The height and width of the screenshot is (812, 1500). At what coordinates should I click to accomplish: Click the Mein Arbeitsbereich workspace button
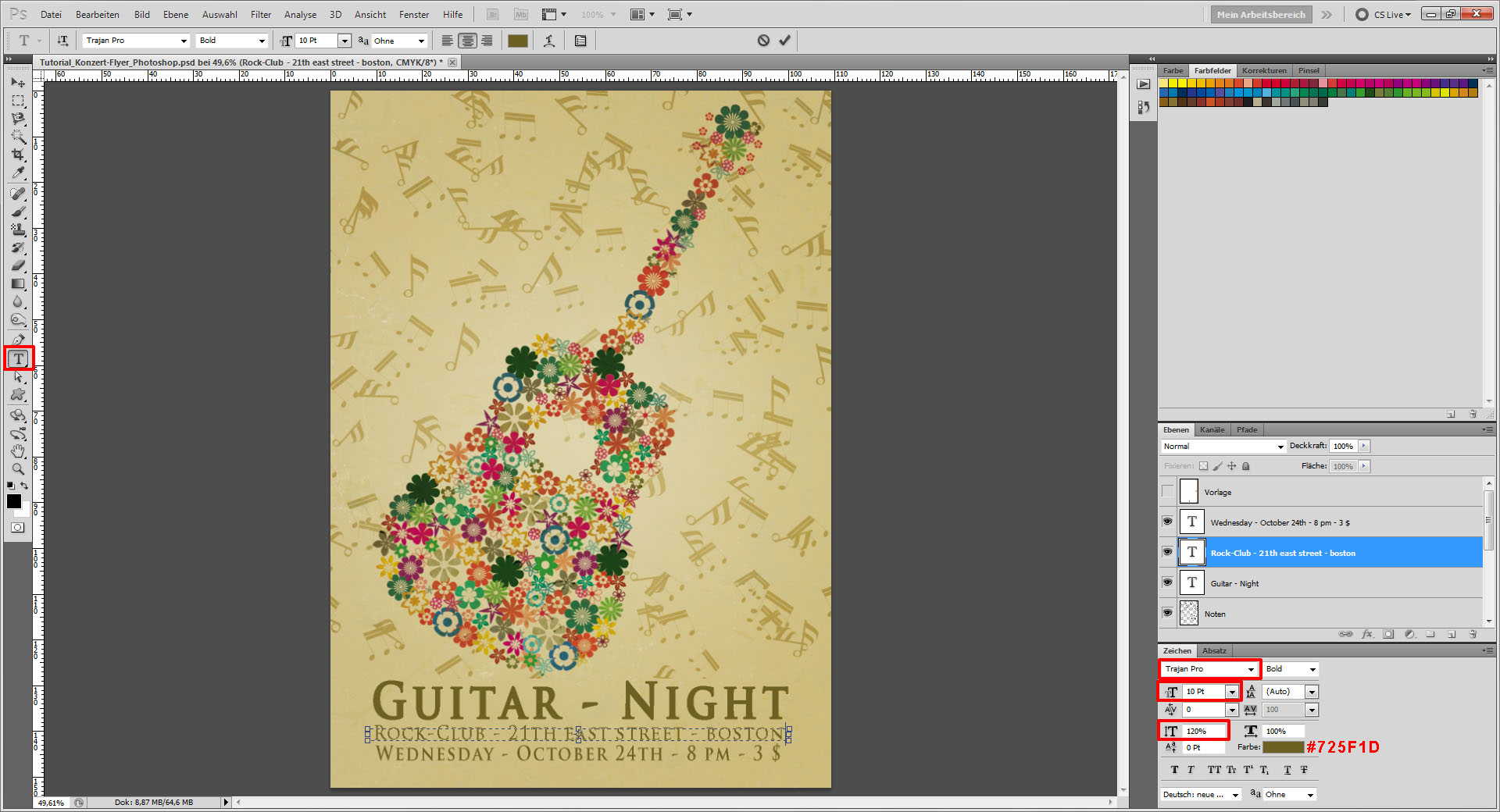[1260, 14]
